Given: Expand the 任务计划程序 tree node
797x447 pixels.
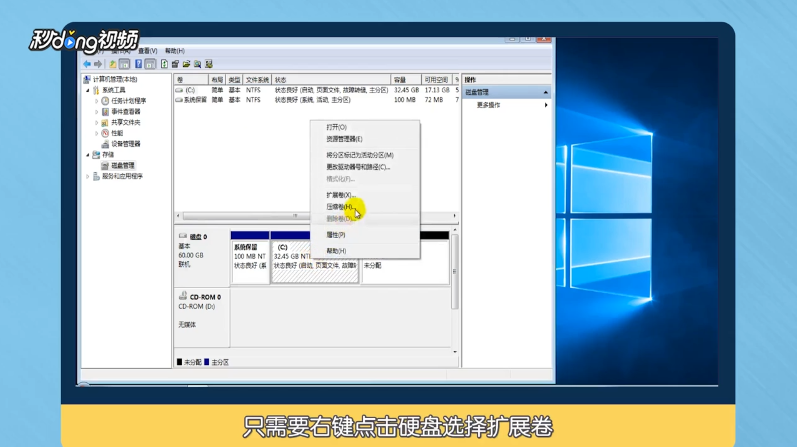Looking at the screenshot, I should [97, 101].
